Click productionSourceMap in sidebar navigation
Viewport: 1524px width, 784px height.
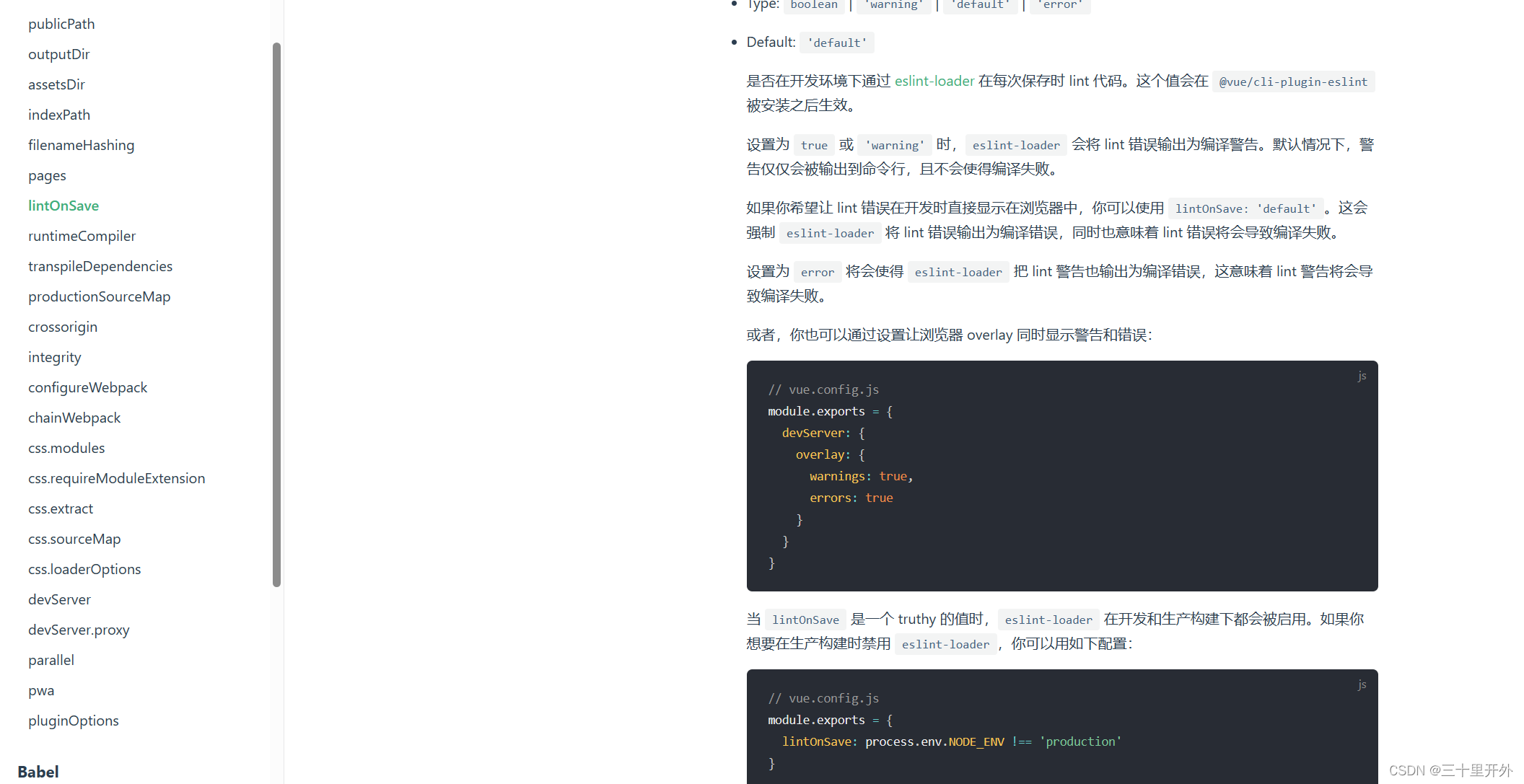point(98,296)
